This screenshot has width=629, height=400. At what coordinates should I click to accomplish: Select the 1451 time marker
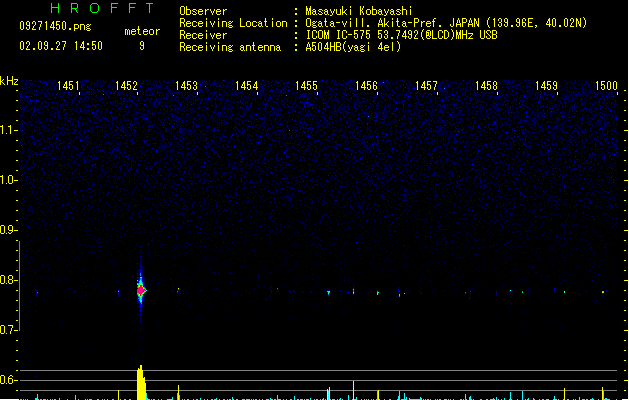[x=68, y=87]
